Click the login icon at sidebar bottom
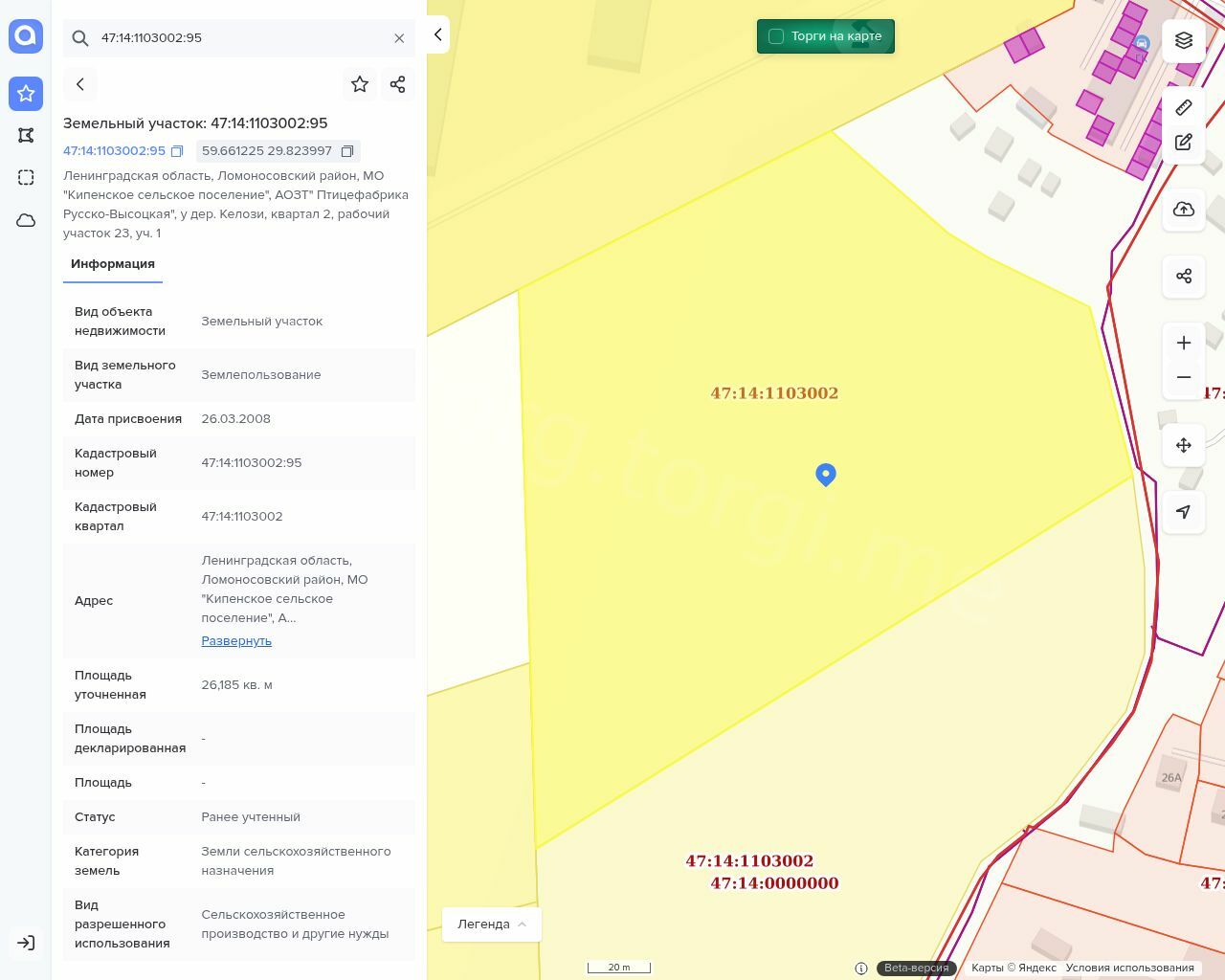Viewport: 1225px width, 980px height. (26, 943)
